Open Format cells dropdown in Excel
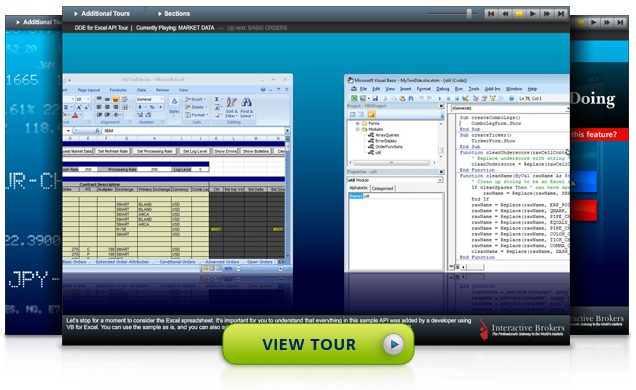Image resolution: width=636 pixels, height=390 pixels. point(197,115)
